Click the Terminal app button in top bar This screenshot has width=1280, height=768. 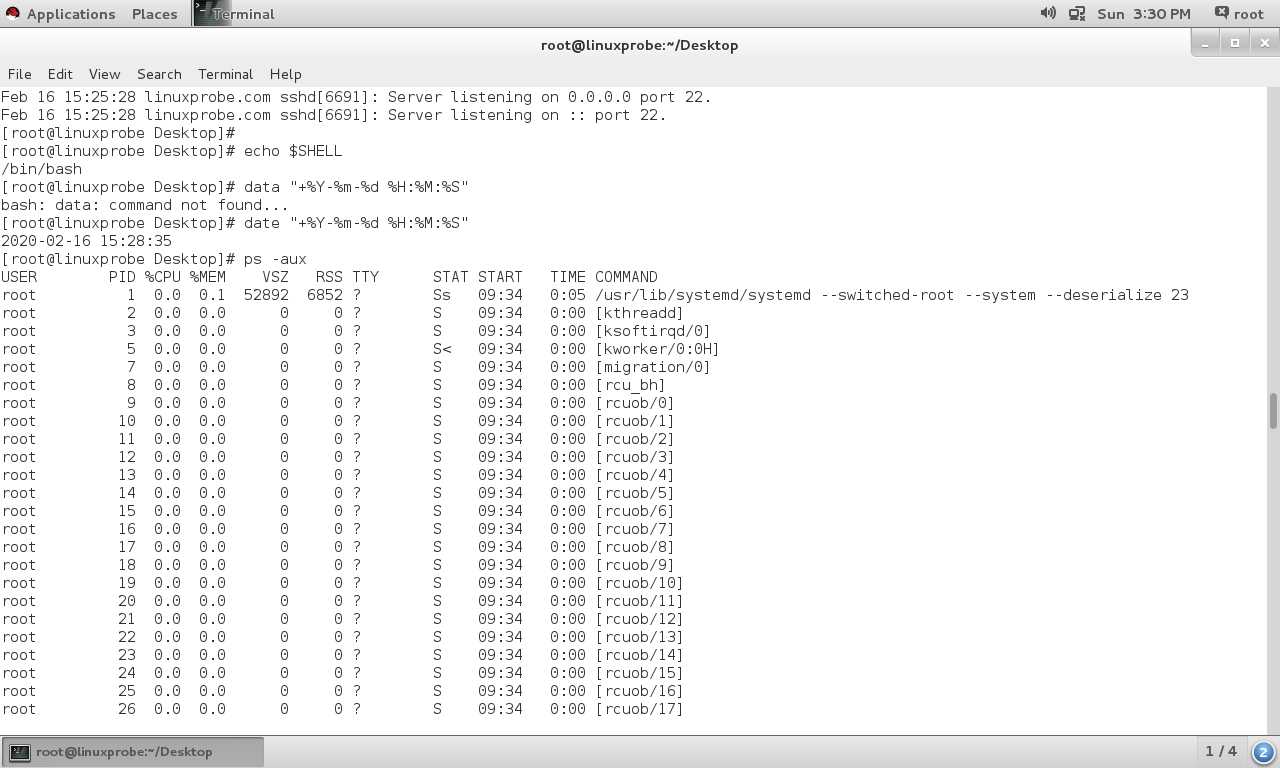[x=235, y=14]
